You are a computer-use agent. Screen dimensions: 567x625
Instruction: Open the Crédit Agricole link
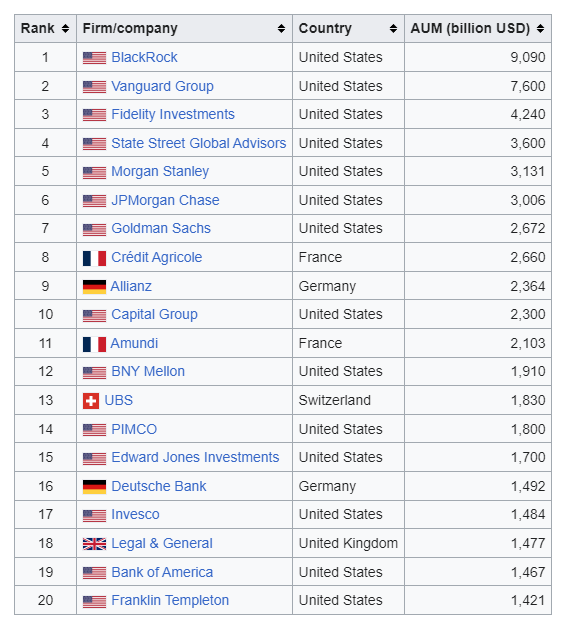(x=157, y=257)
